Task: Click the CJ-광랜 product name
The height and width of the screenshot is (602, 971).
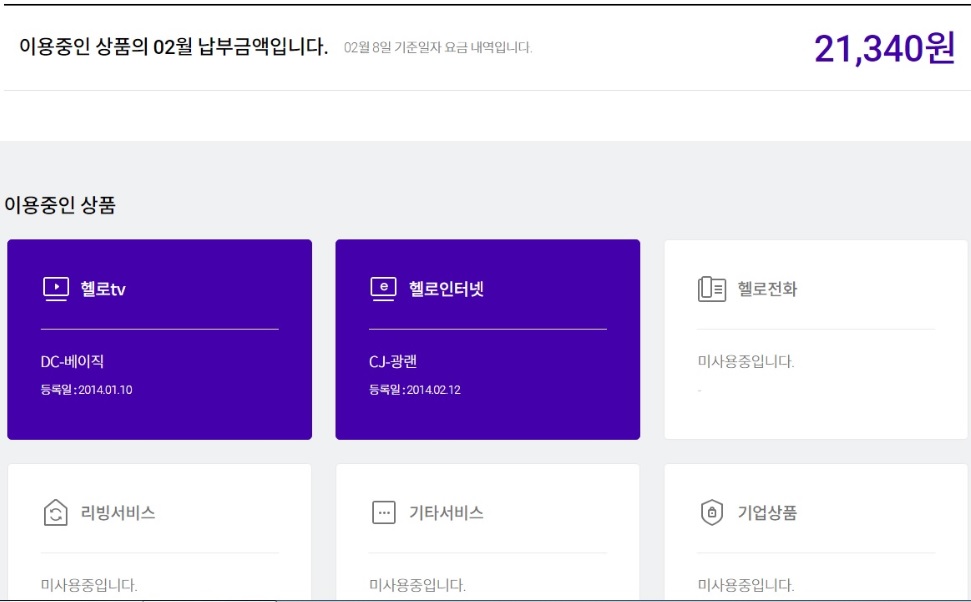Action: pos(393,362)
